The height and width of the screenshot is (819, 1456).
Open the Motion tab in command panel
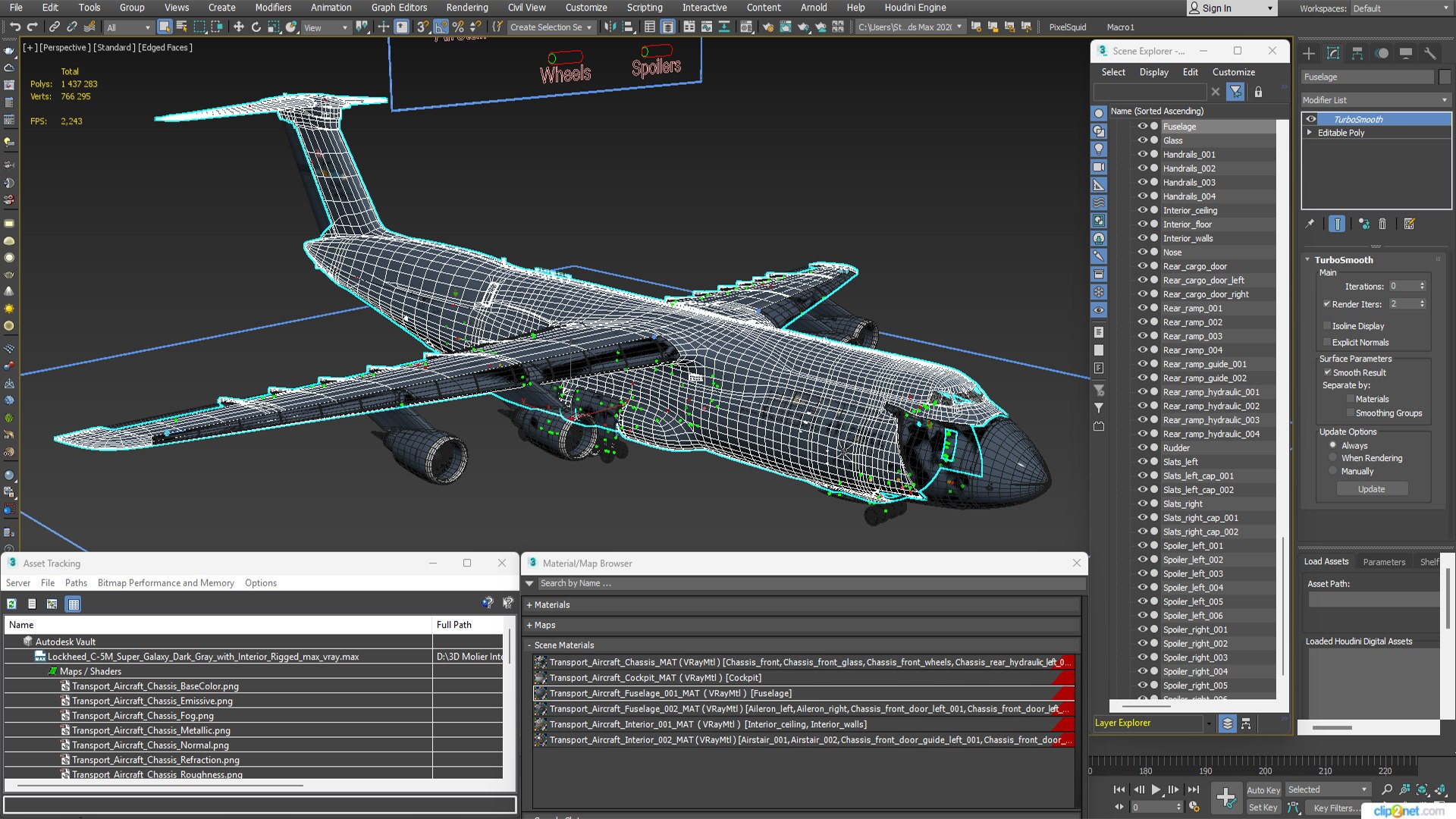(1382, 53)
